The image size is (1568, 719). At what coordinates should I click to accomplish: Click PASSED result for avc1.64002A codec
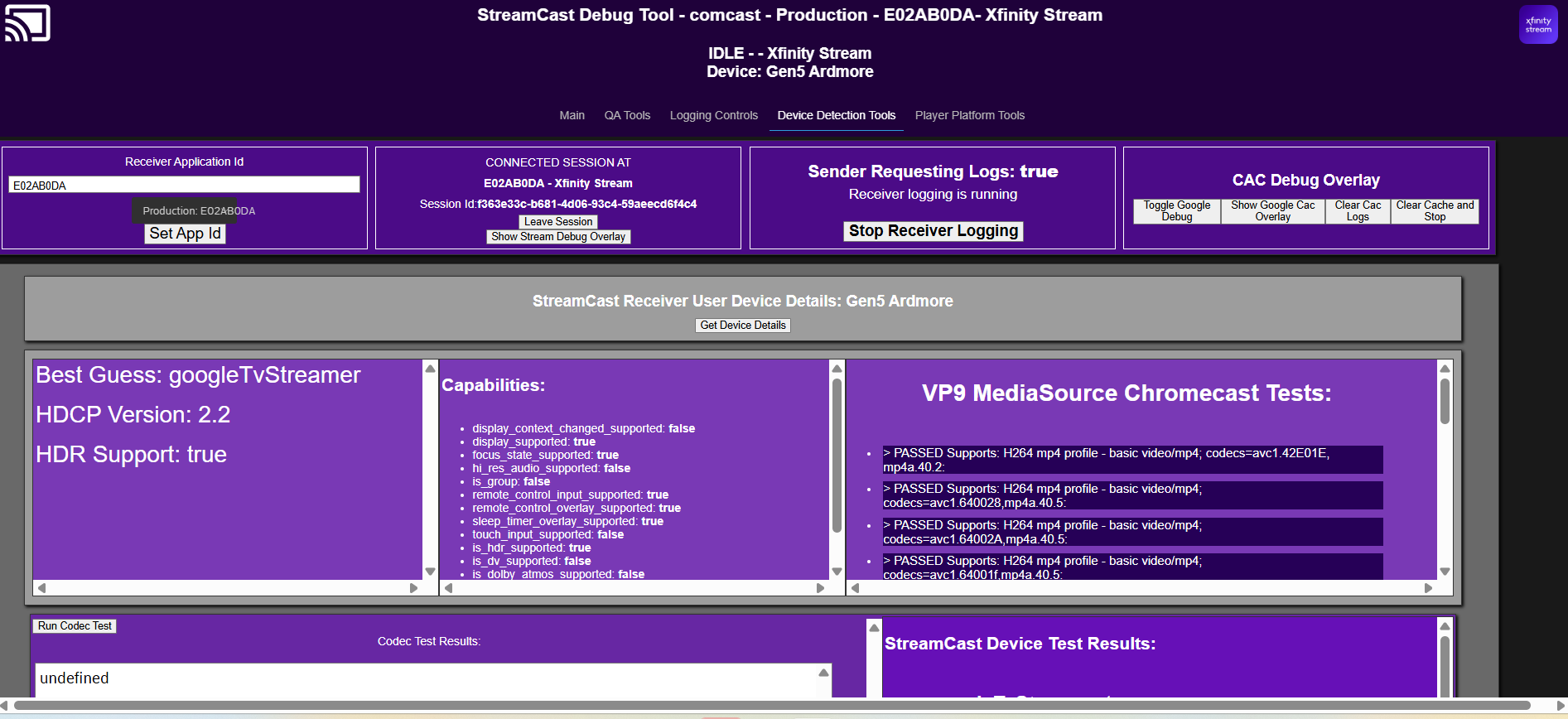[x=1132, y=532]
